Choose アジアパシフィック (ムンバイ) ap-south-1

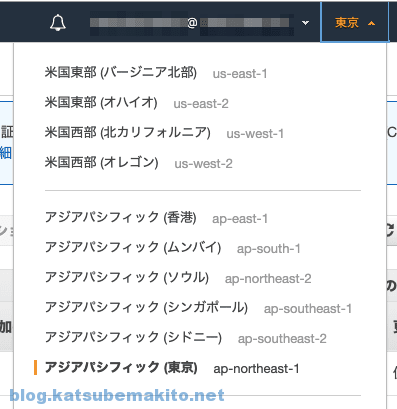click(x=173, y=248)
